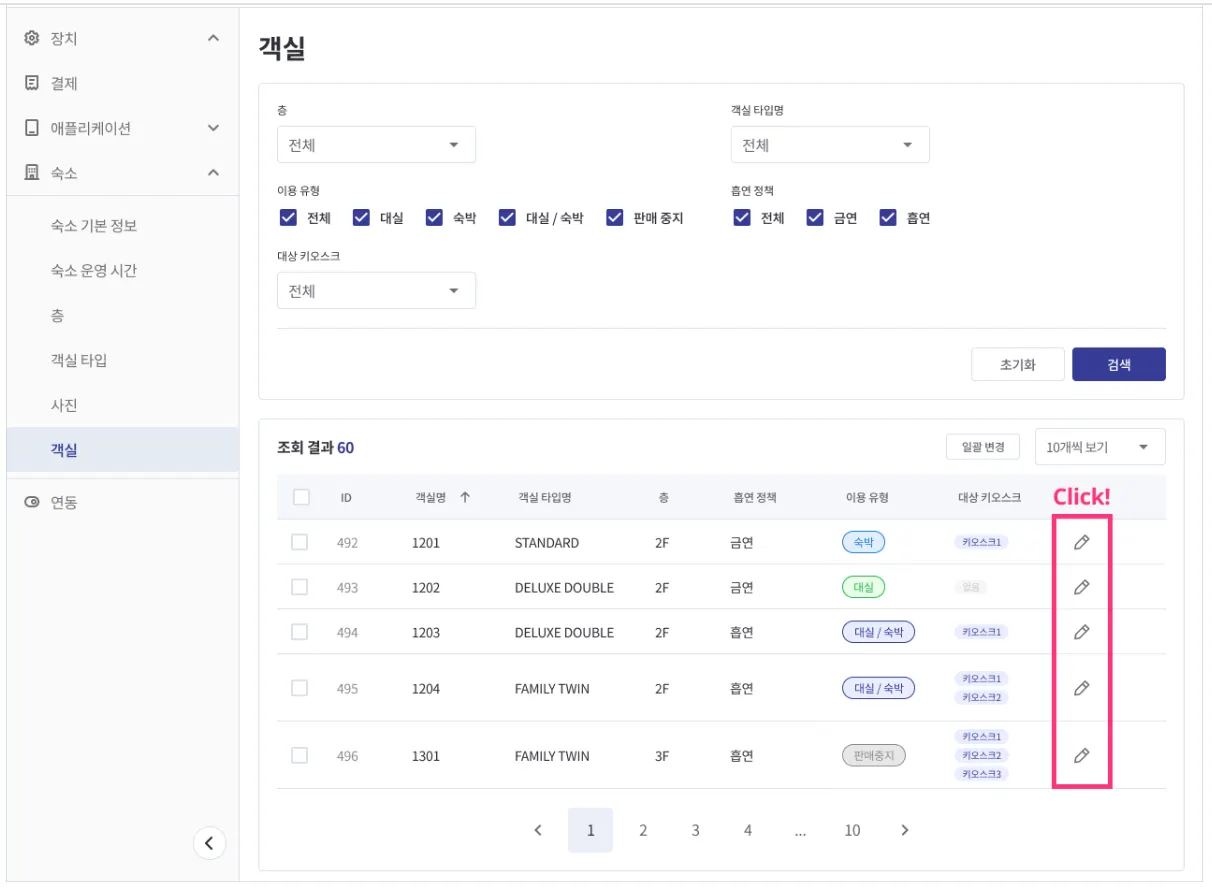The height and width of the screenshot is (895, 1212).
Task: Check the row checkbox for ID 493
Action: click(x=299, y=587)
